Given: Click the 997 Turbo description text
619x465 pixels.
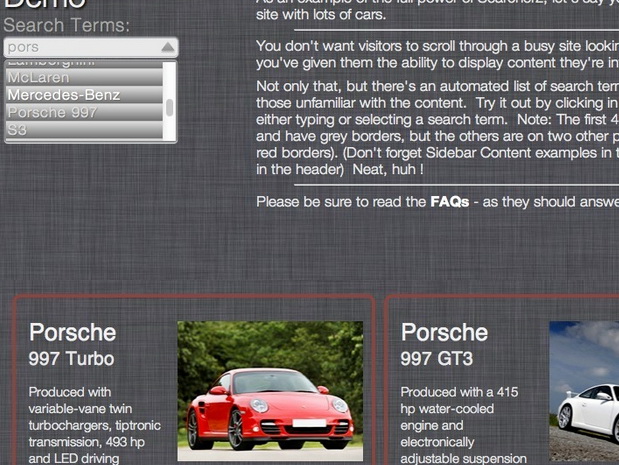Looking at the screenshot, I should pyautogui.click(x=95, y=426).
